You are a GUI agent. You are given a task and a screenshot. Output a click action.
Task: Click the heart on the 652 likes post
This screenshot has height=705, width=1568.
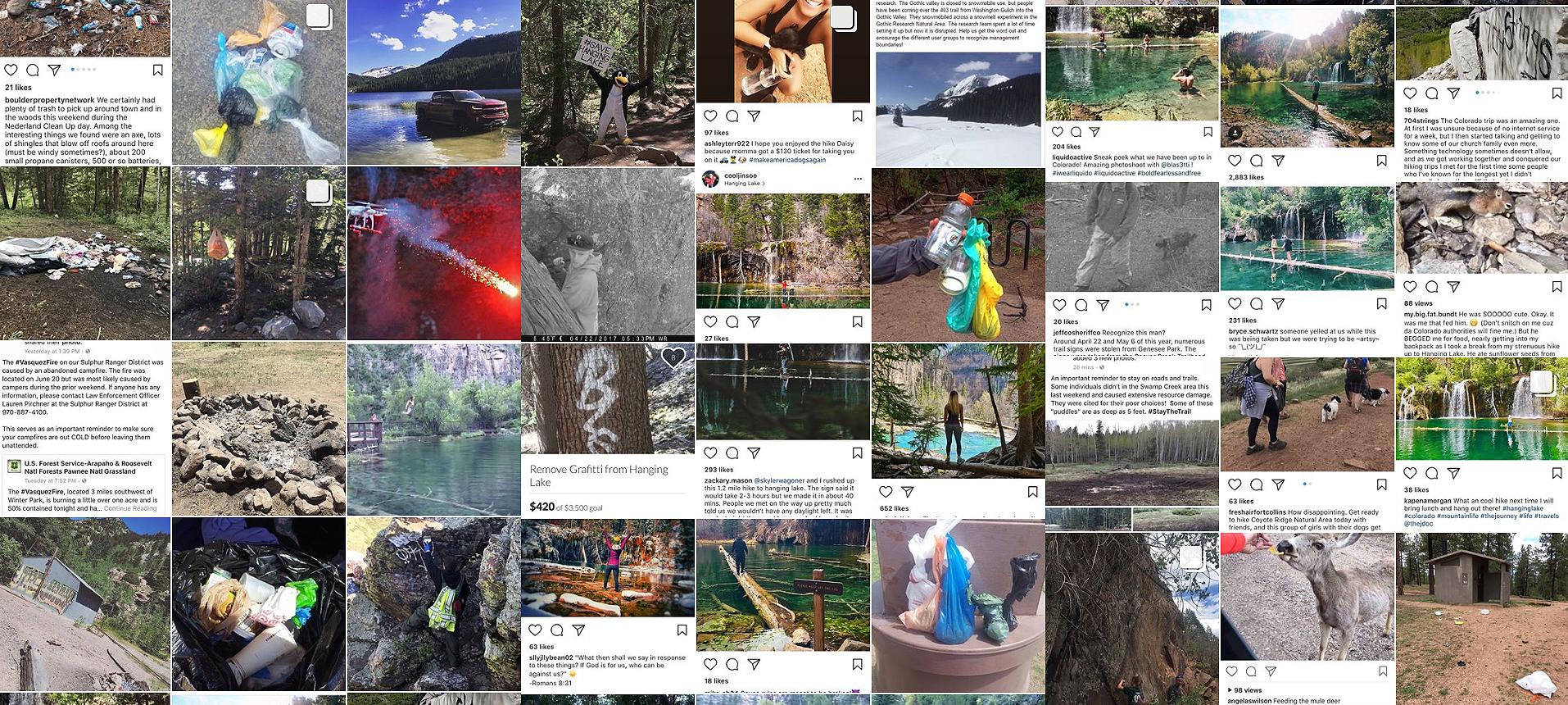886,492
